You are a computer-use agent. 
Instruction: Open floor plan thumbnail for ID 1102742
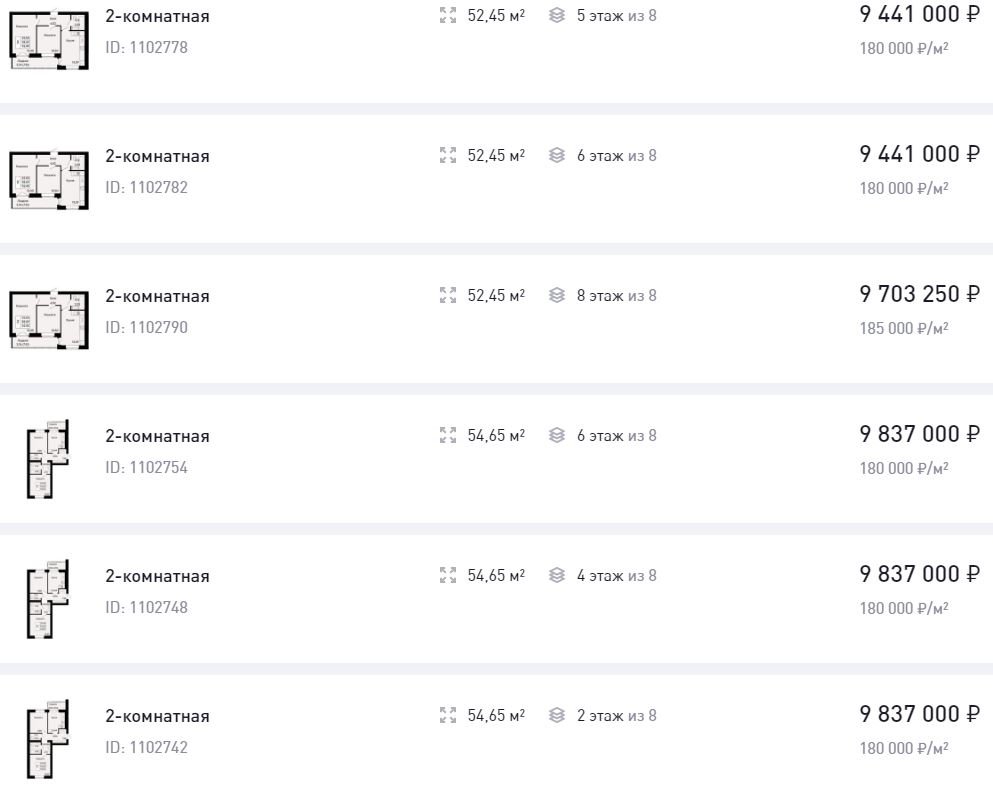[x=47, y=739]
